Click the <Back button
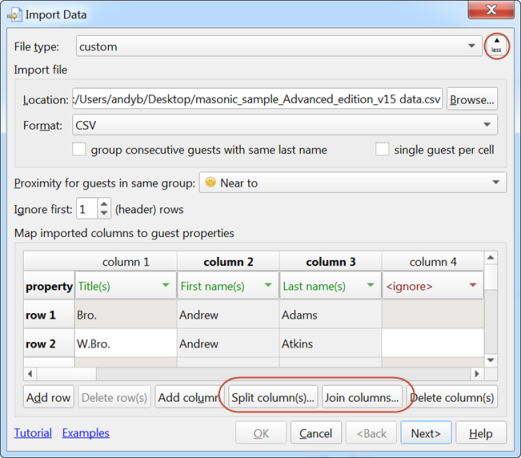This screenshot has height=458, width=521. pyautogui.click(x=371, y=433)
